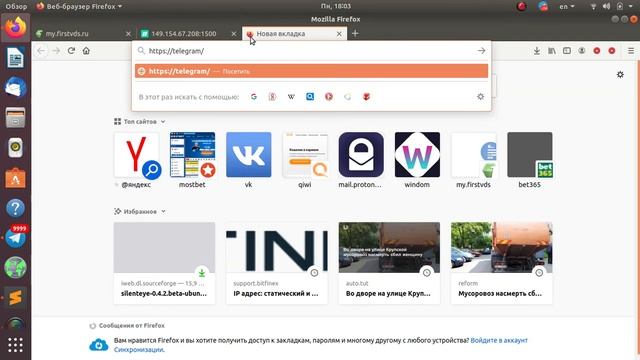The image size is (640, 360).
Task: Open the reform Мусоровоз article card
Action: (x=502, y=263)
